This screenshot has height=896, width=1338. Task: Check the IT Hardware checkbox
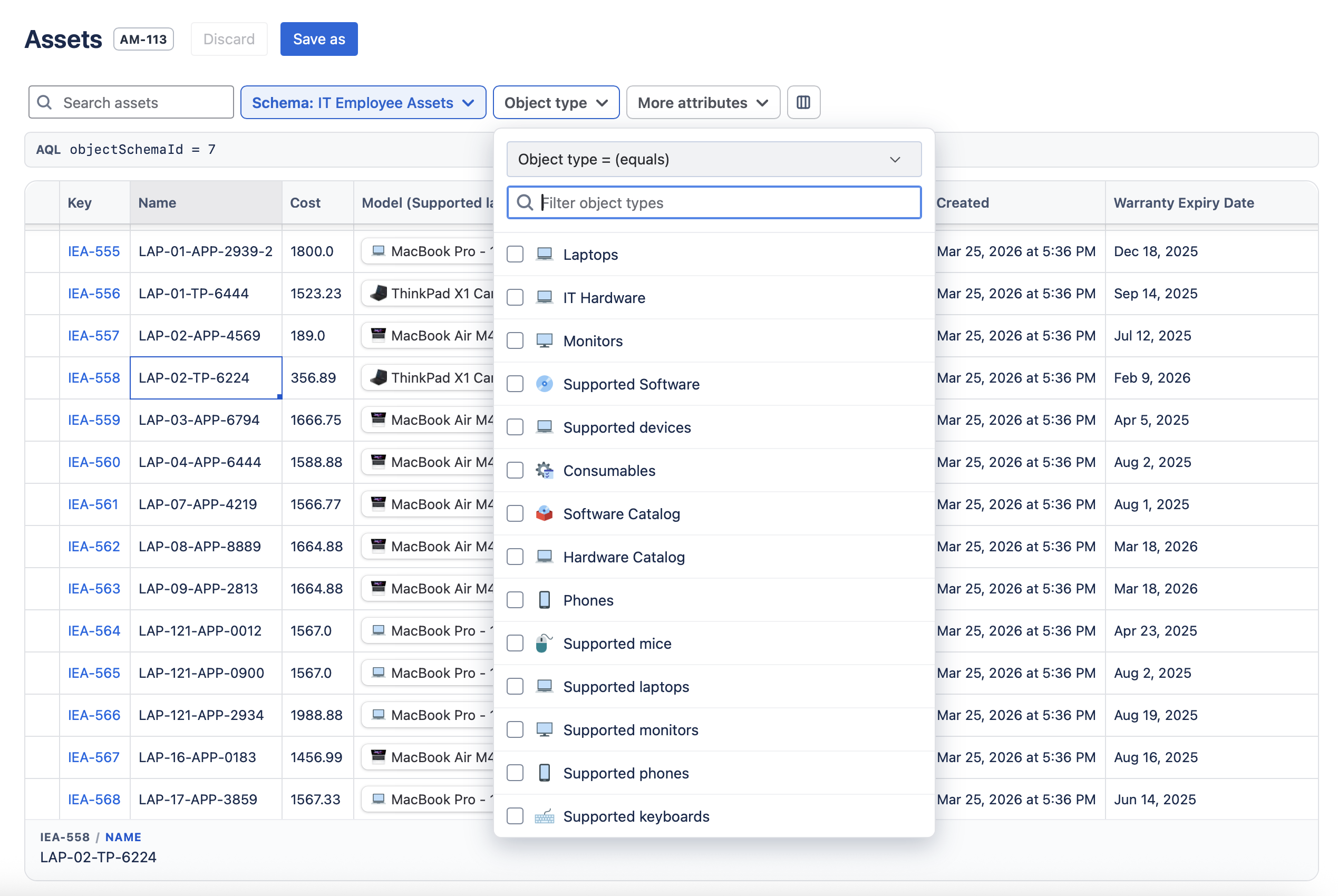coord(515,297)
